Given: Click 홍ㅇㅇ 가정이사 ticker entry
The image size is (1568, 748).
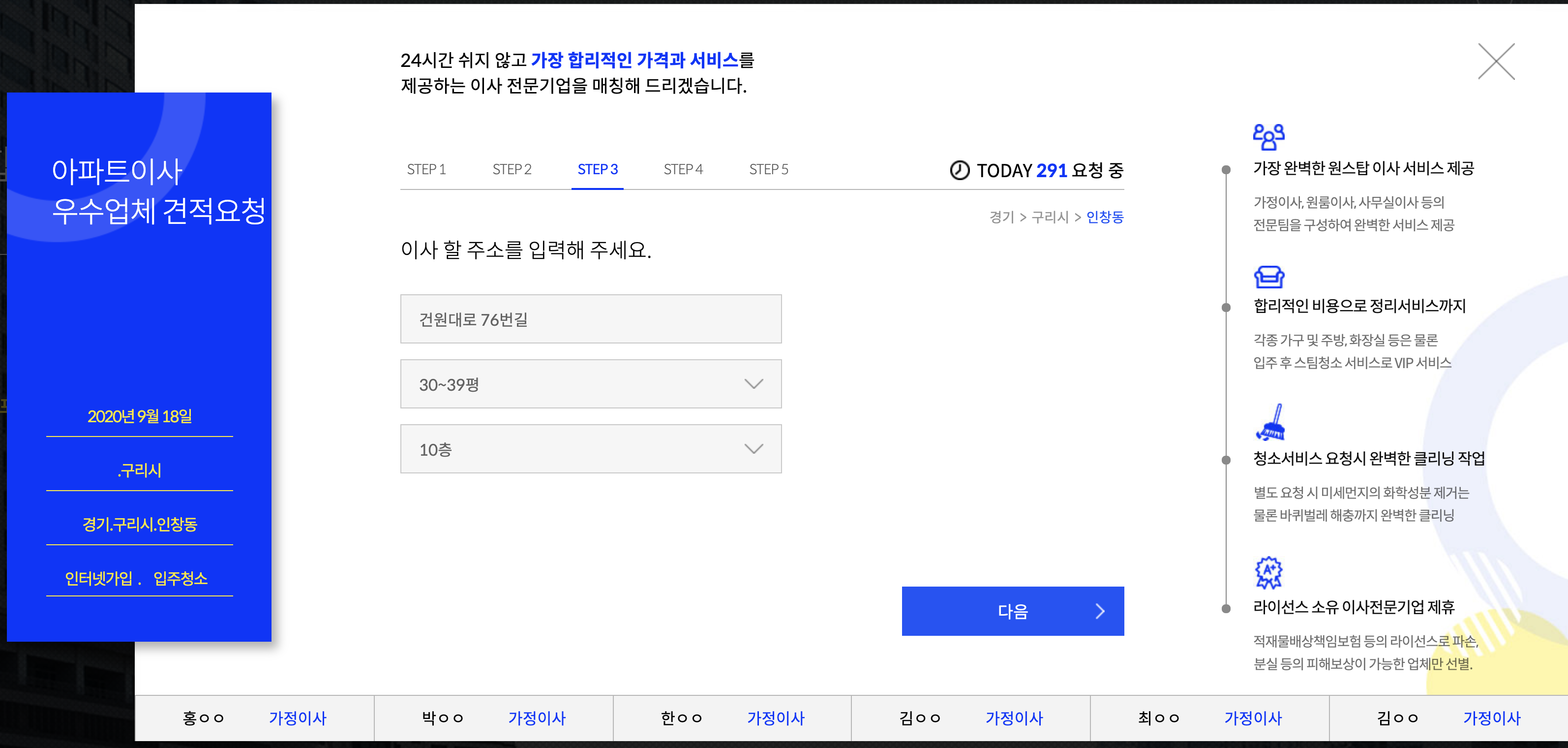Looking at the screenshot, I should click(254, 718).
